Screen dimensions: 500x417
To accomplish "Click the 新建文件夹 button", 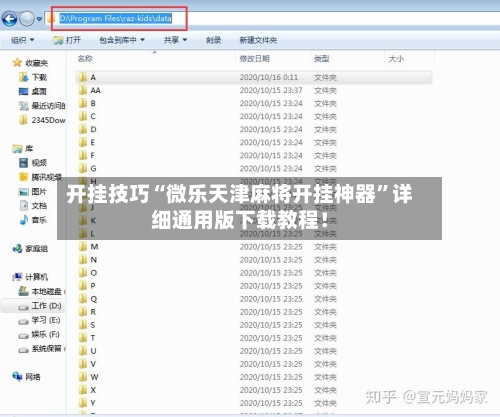I will tap(258, 40).
